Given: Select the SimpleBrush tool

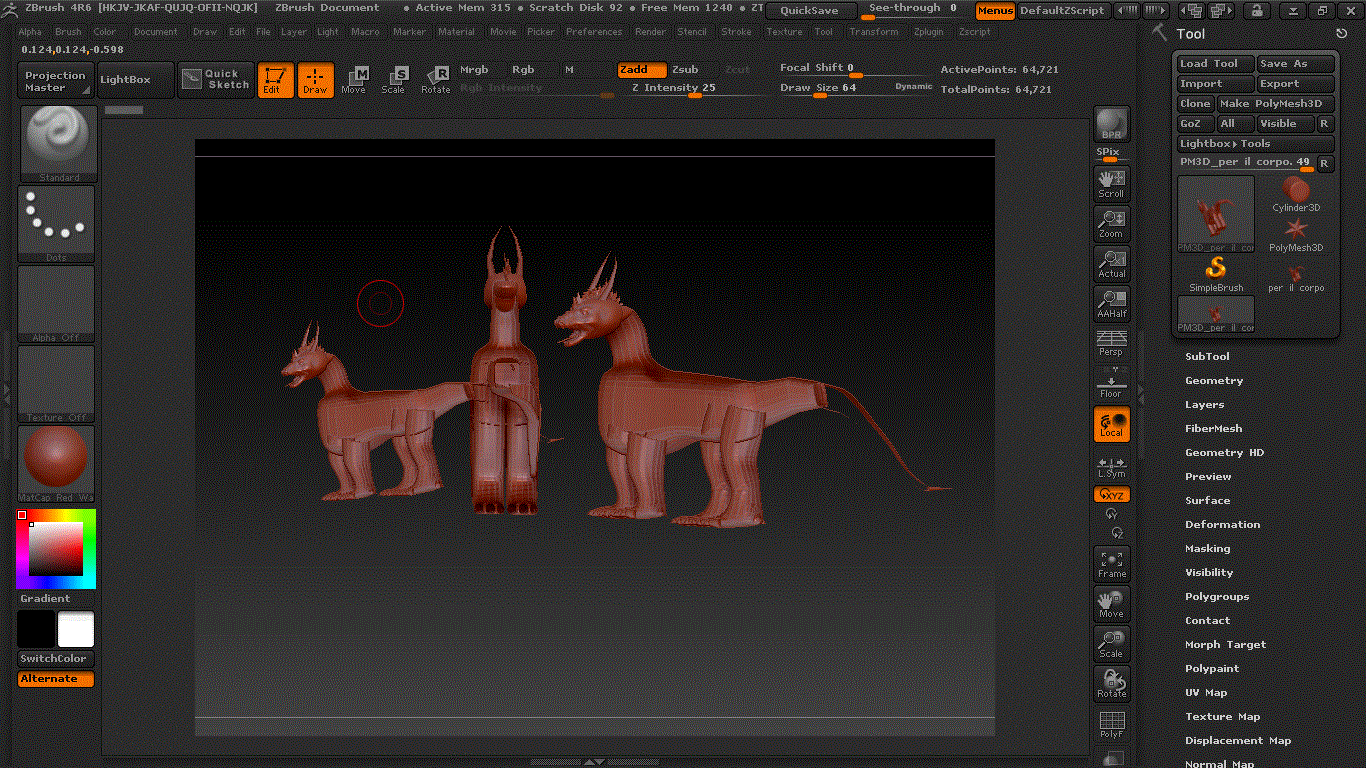Looking at the screenshot, I should pos(1216,274).
